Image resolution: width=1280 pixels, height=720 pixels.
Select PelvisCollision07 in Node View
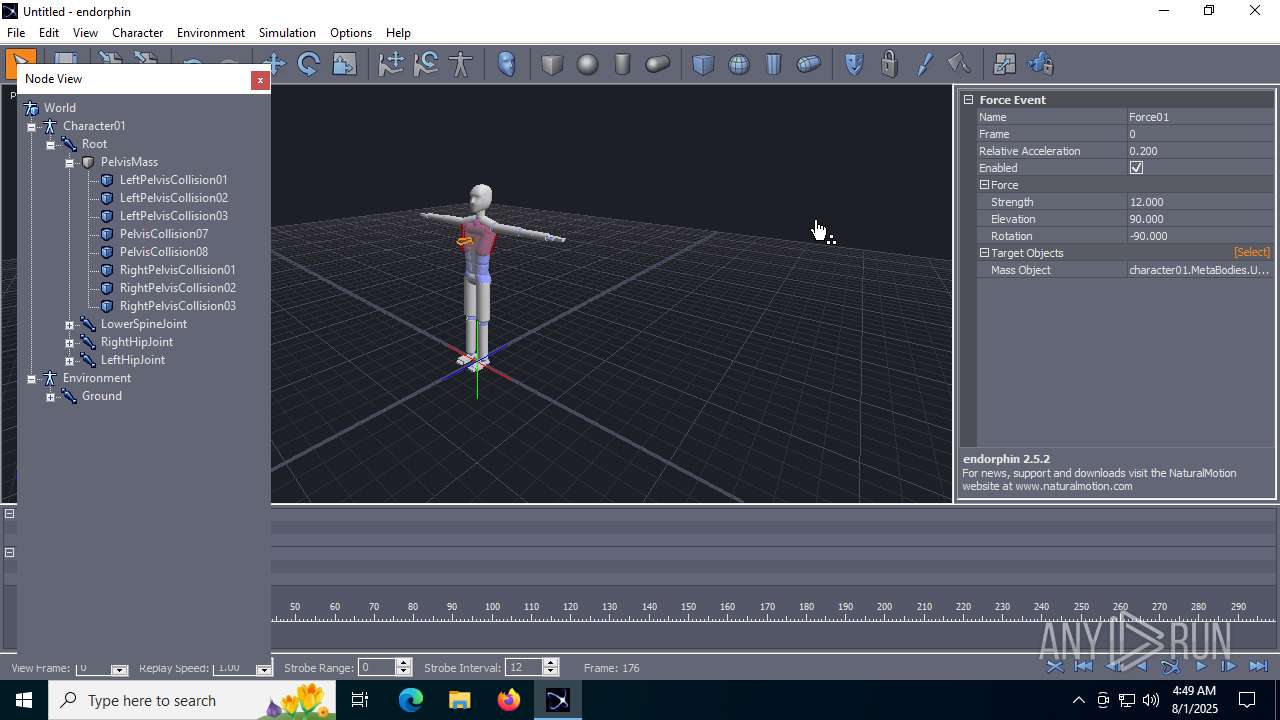[x=164, y=234]
